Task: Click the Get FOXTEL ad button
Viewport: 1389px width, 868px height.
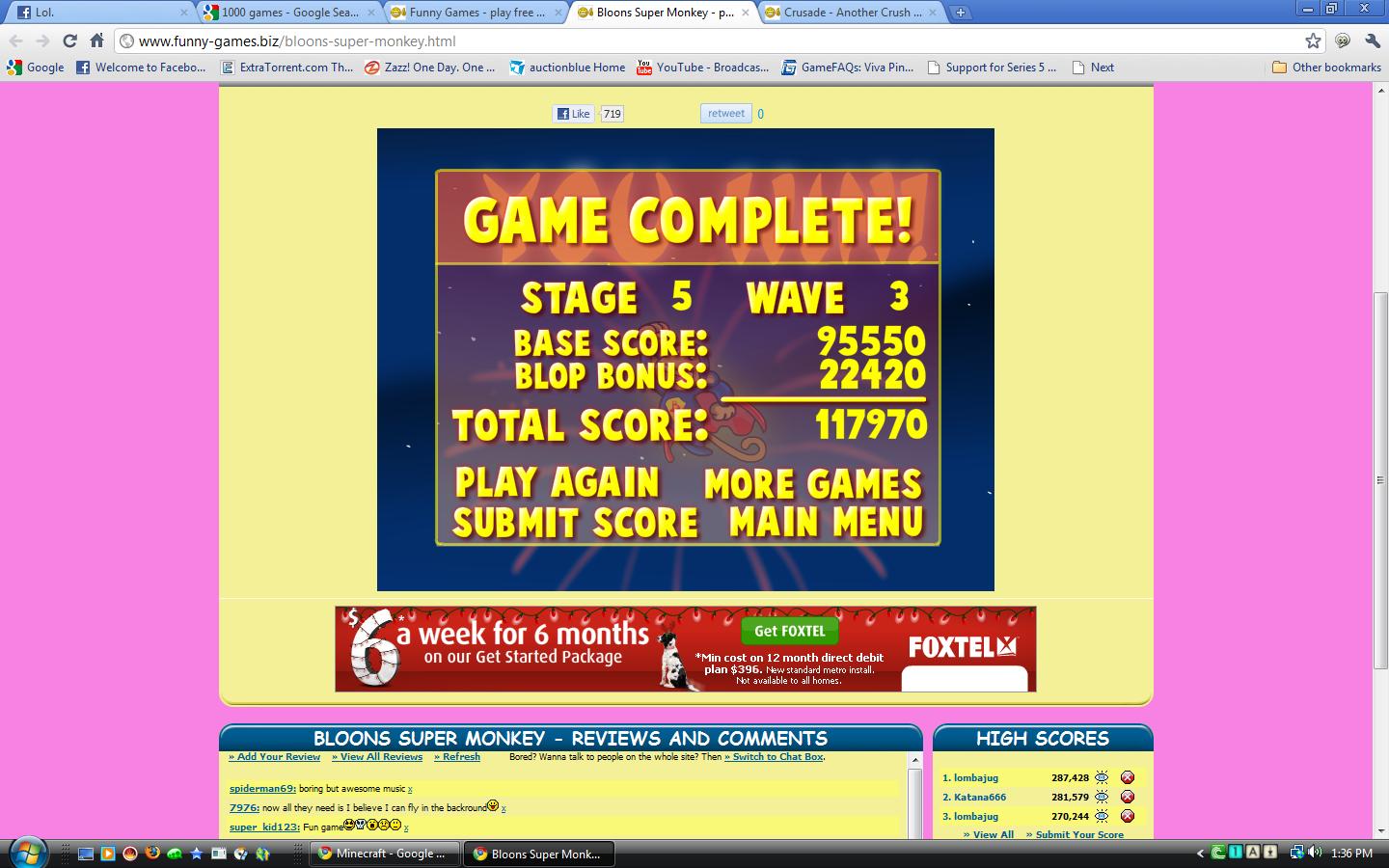Action: [790, 631]
